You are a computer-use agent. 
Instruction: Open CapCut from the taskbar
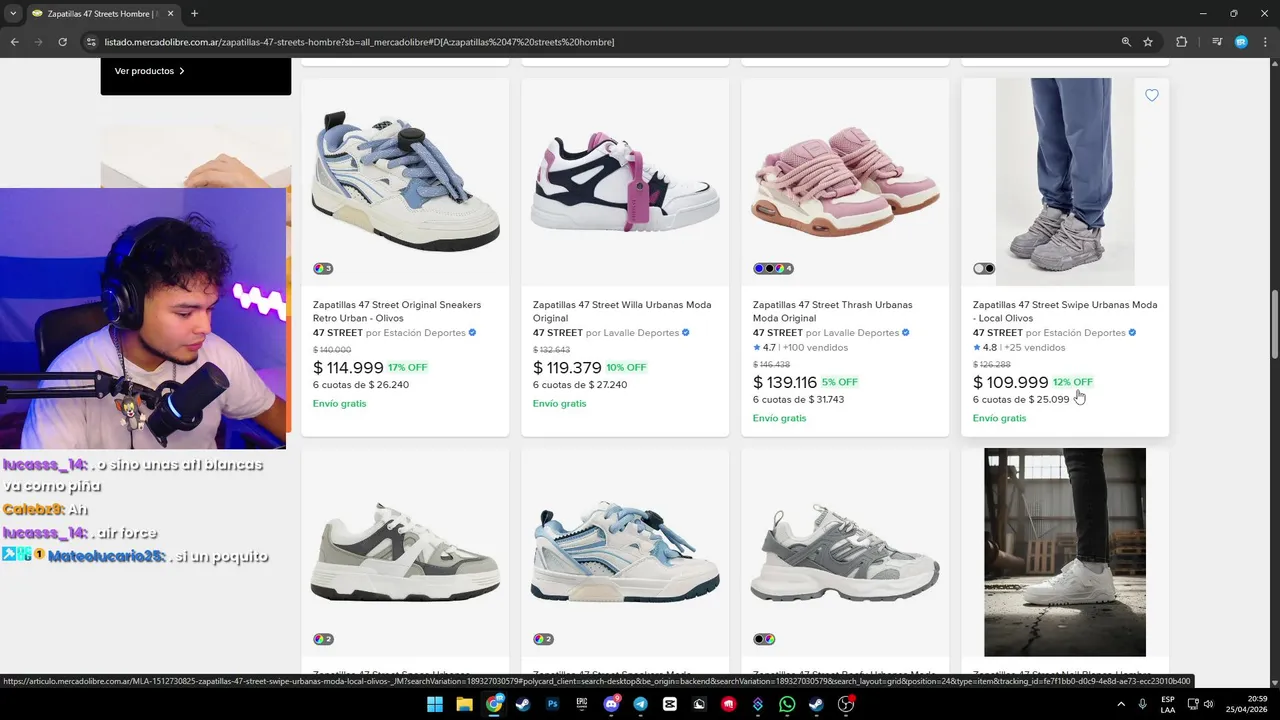670,704
